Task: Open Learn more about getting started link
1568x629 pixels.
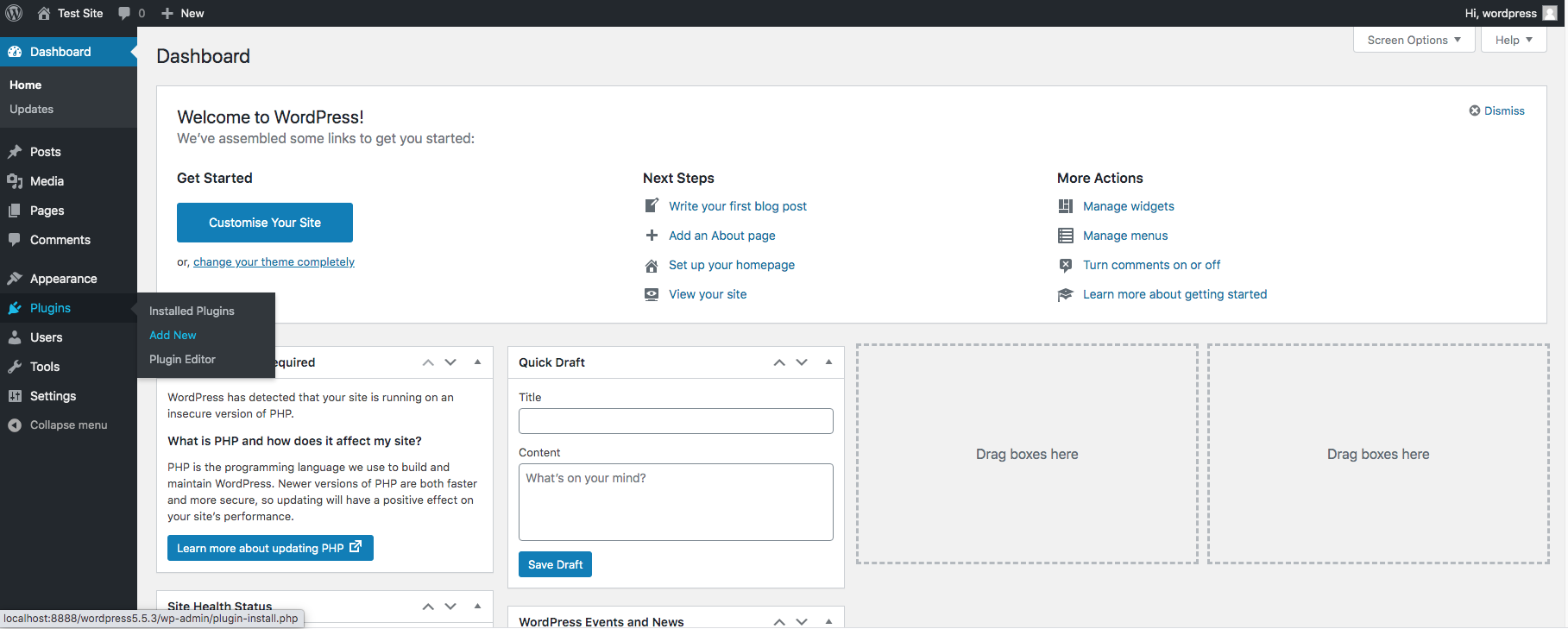Action: click(1174, 294)
